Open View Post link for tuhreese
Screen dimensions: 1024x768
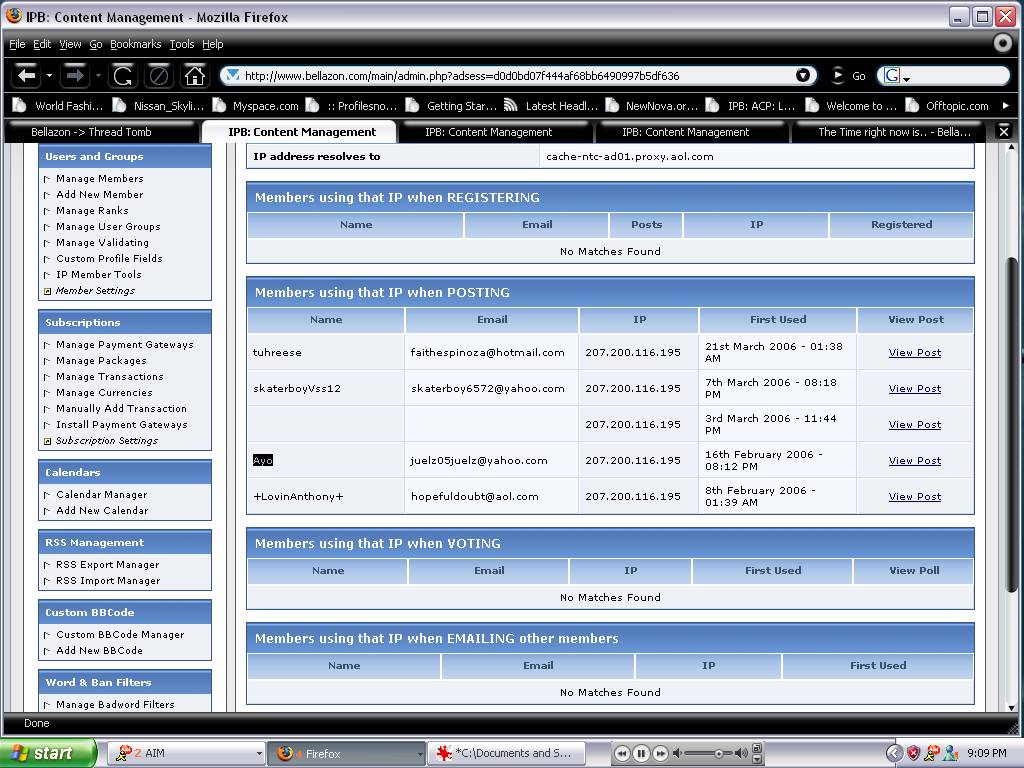(914, 352)
